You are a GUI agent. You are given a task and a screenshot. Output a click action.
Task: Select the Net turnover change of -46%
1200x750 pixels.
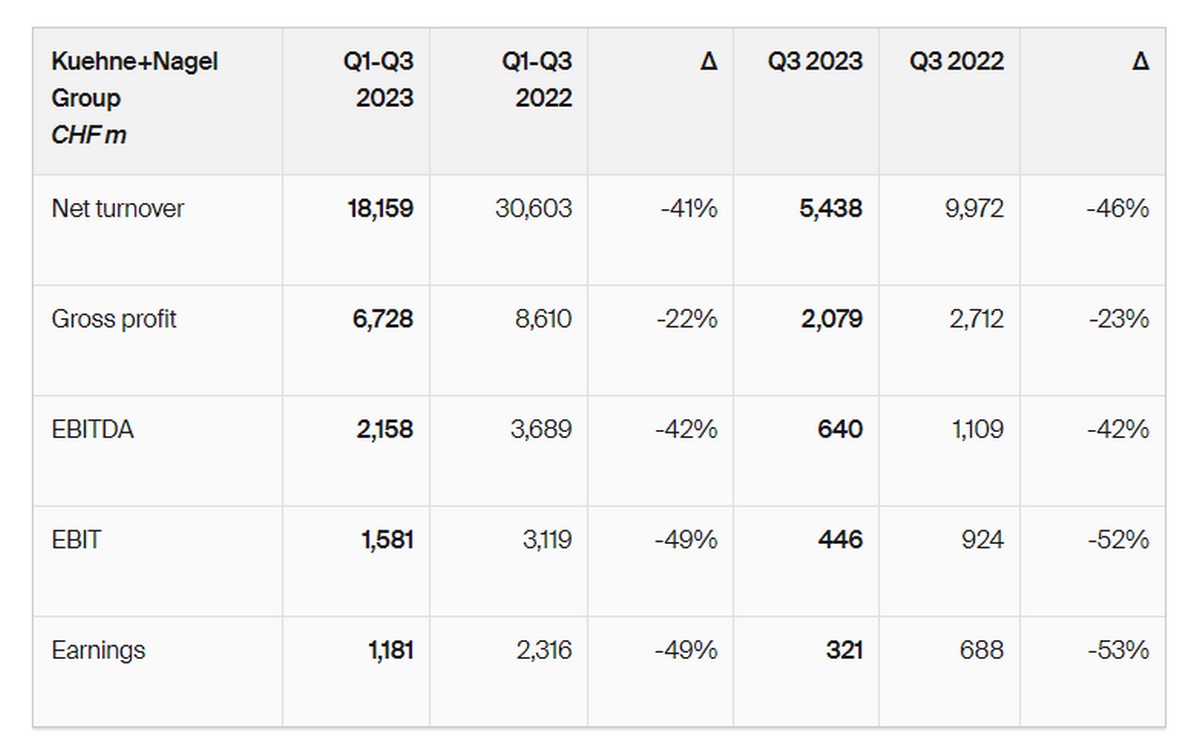[x=1117, y=209]
